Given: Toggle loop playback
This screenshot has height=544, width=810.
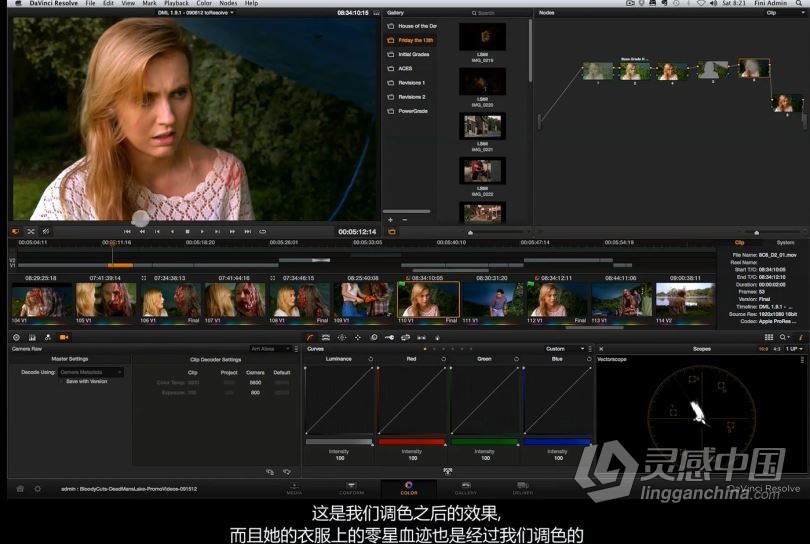Looking at the screenshot, I should [x=262, y=231].
